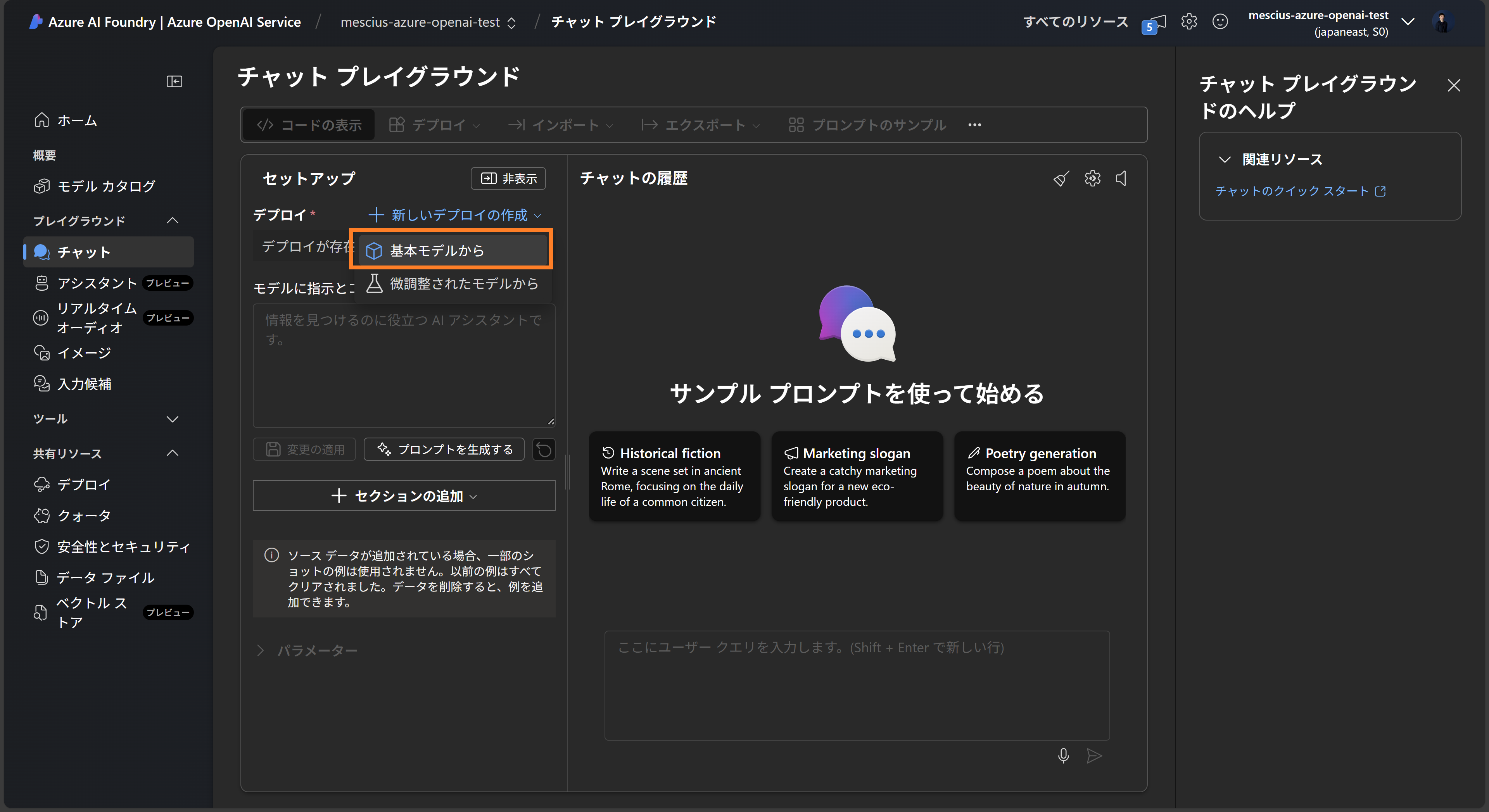Send message with arrow icon
This screenshot has height=812, width=1489.
click(1094, 756)
